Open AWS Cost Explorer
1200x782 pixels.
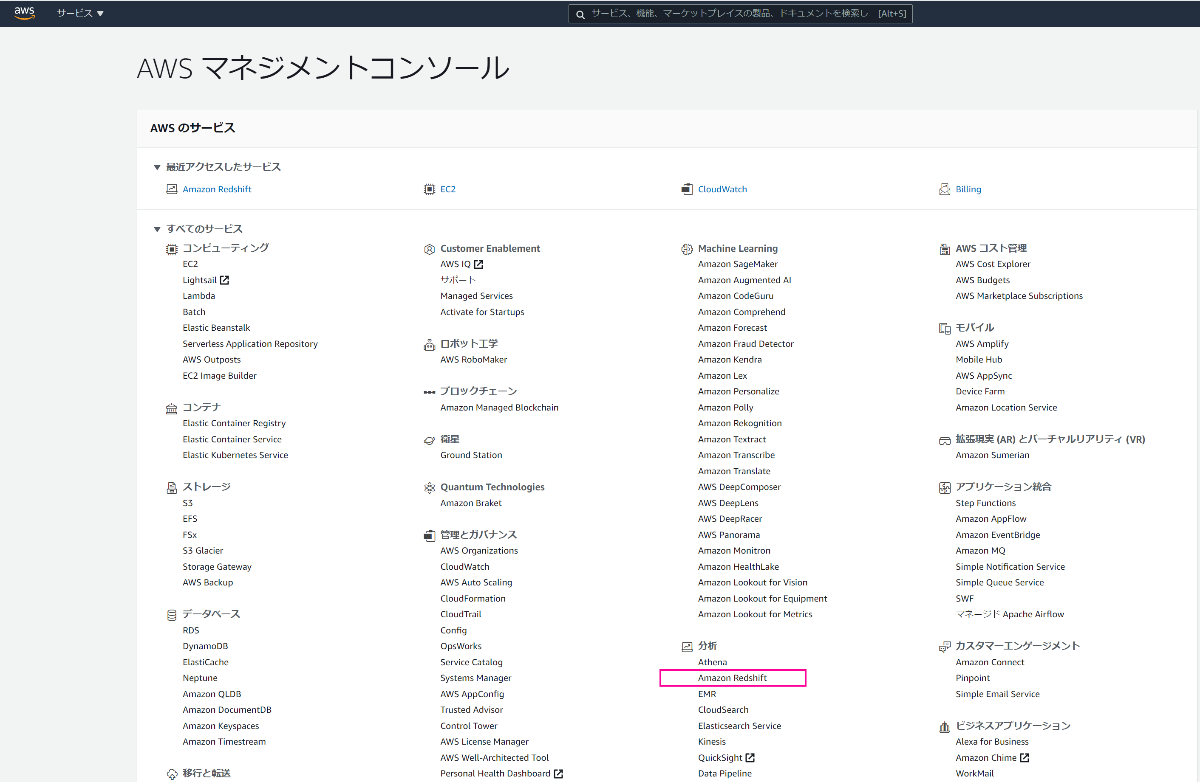pyautogui.click(x=993, y=264)
